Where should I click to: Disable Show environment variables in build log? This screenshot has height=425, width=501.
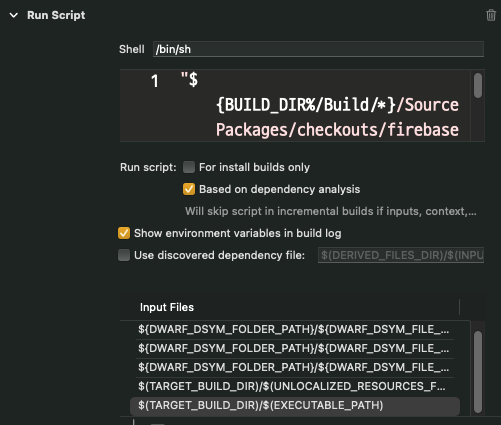point(124,233)
